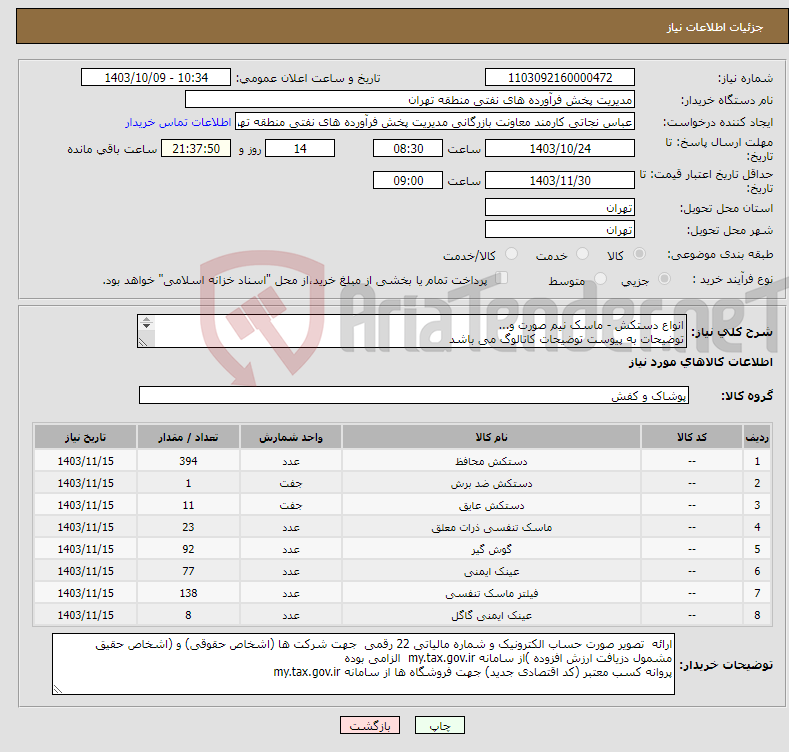The image size is (789, 752).
Task: Click the item name فیلتر ماسک تنفسی
Action: click(x=491, y=593)
